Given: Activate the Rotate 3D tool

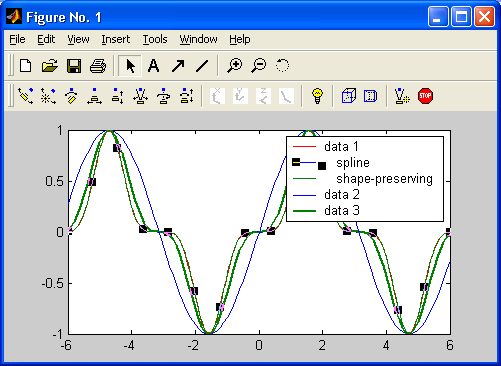Looking at the screenshot, I should pos(282,65).
